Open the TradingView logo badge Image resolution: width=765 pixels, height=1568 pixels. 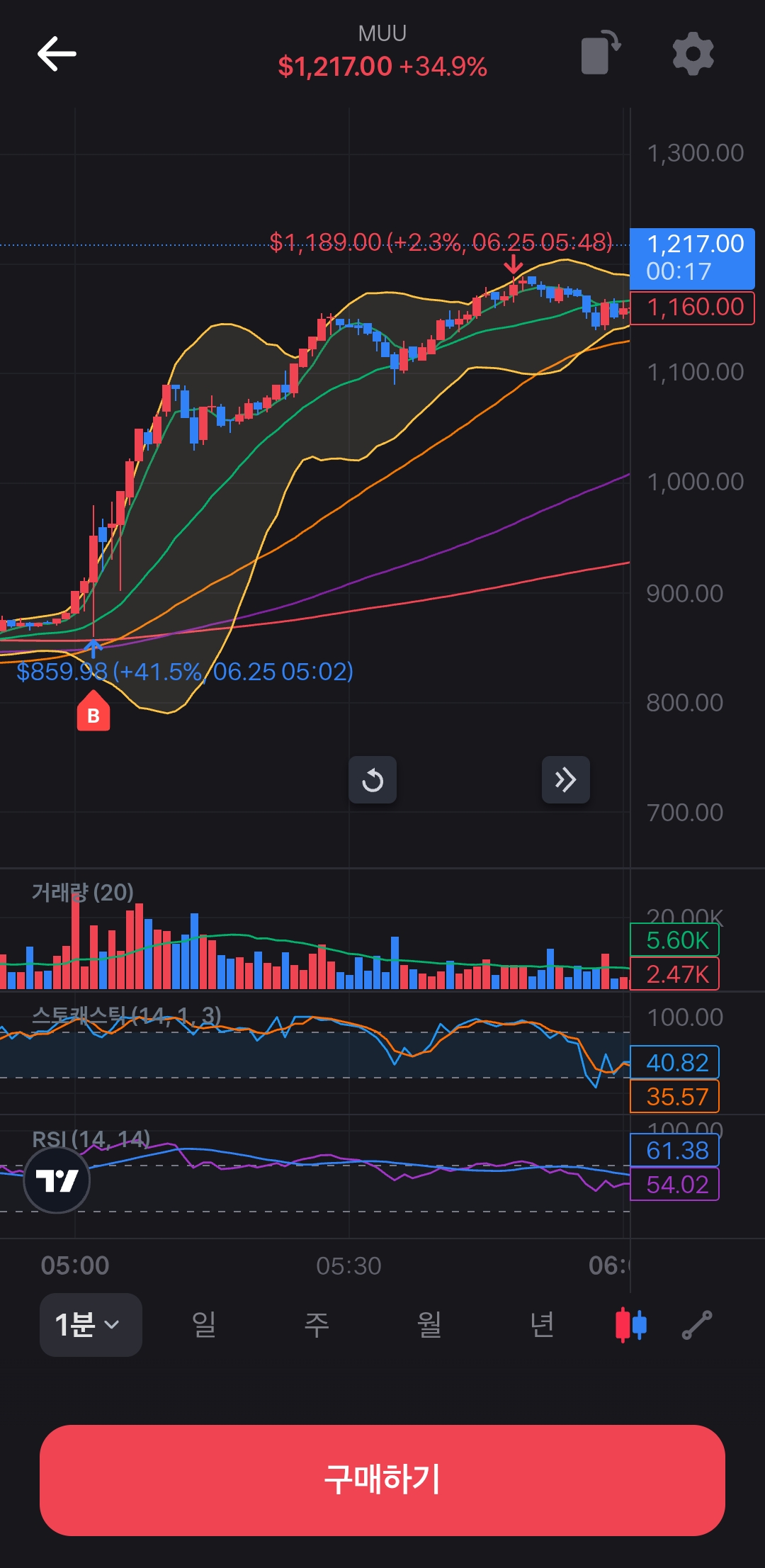coord(57,1180)
